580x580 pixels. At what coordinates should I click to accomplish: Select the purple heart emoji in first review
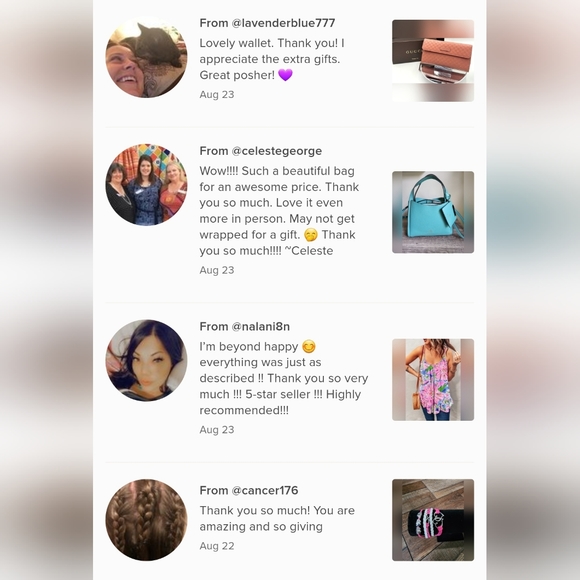point(285,75)
